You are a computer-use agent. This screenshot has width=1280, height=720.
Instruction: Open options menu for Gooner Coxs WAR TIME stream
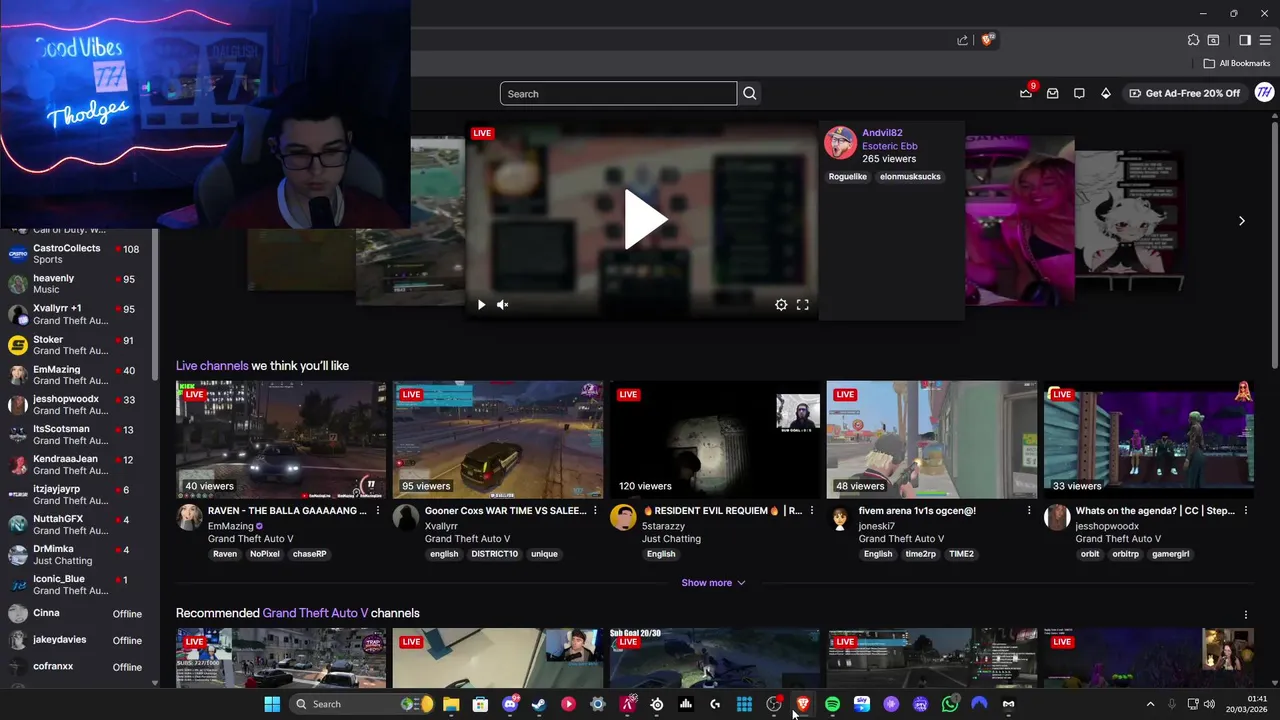(595, 511)
